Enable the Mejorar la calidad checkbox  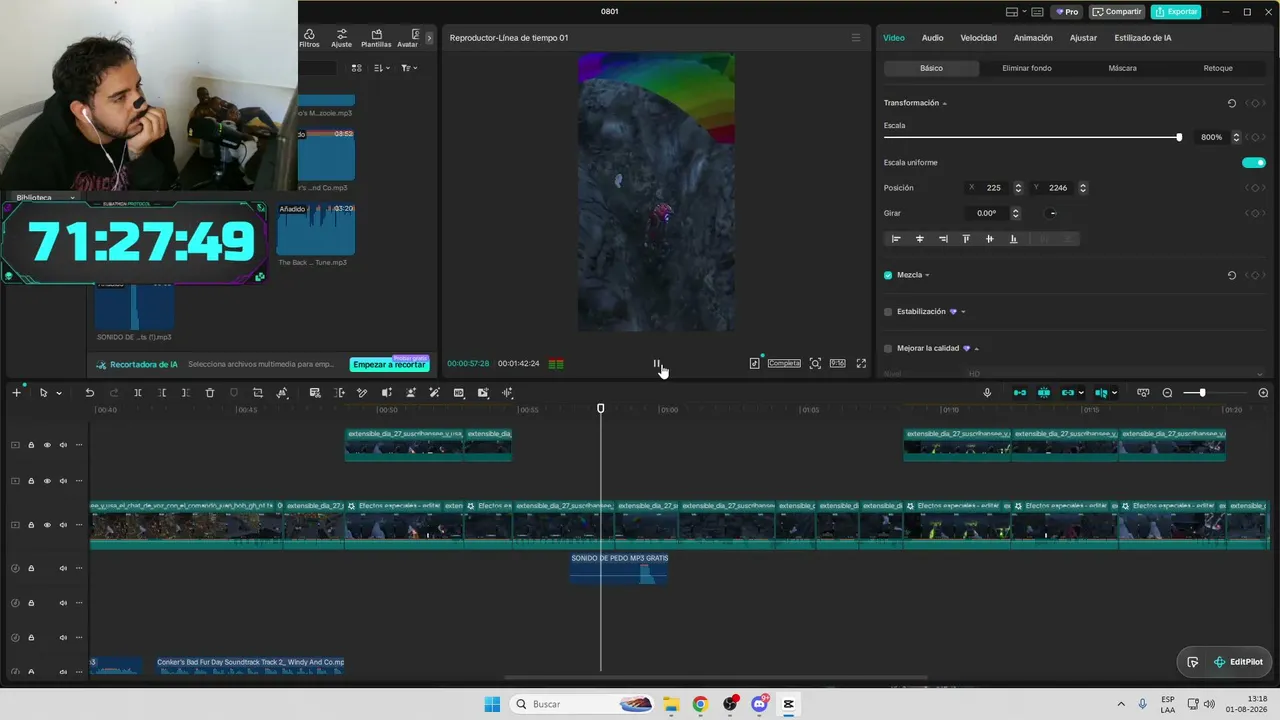click(x=888, y=349)
